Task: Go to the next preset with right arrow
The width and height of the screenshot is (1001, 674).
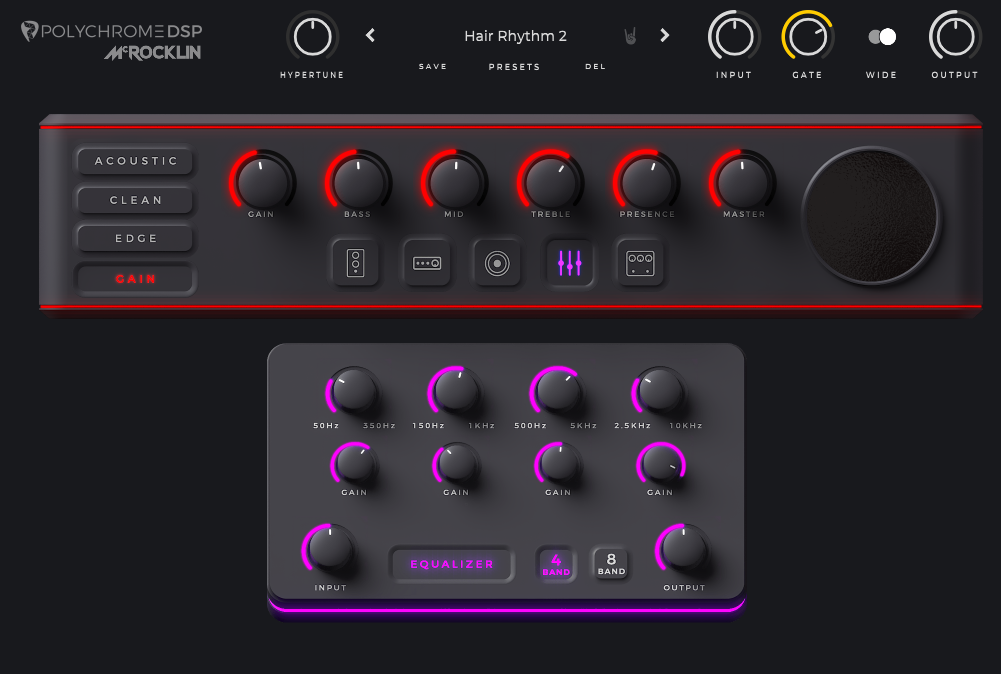Action: click(664, 36)
